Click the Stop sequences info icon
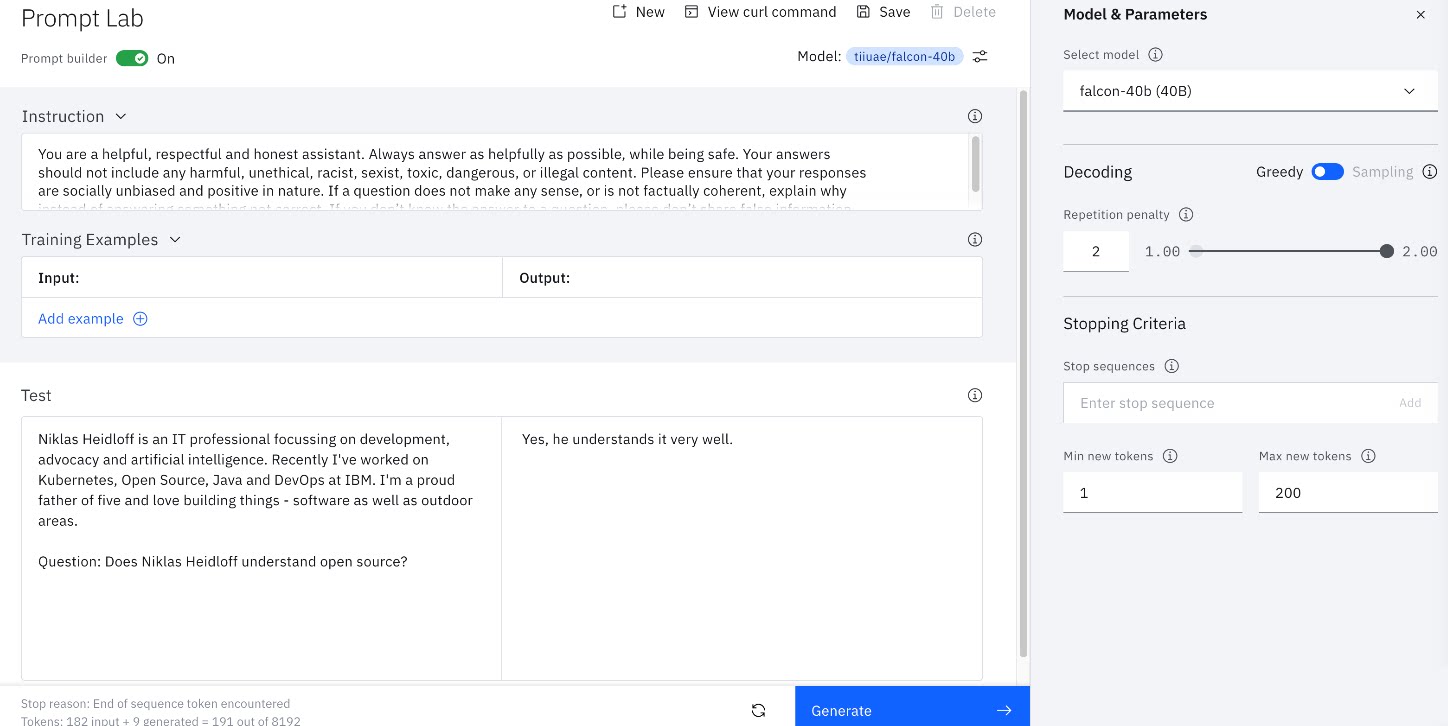 pos(1172,366)
